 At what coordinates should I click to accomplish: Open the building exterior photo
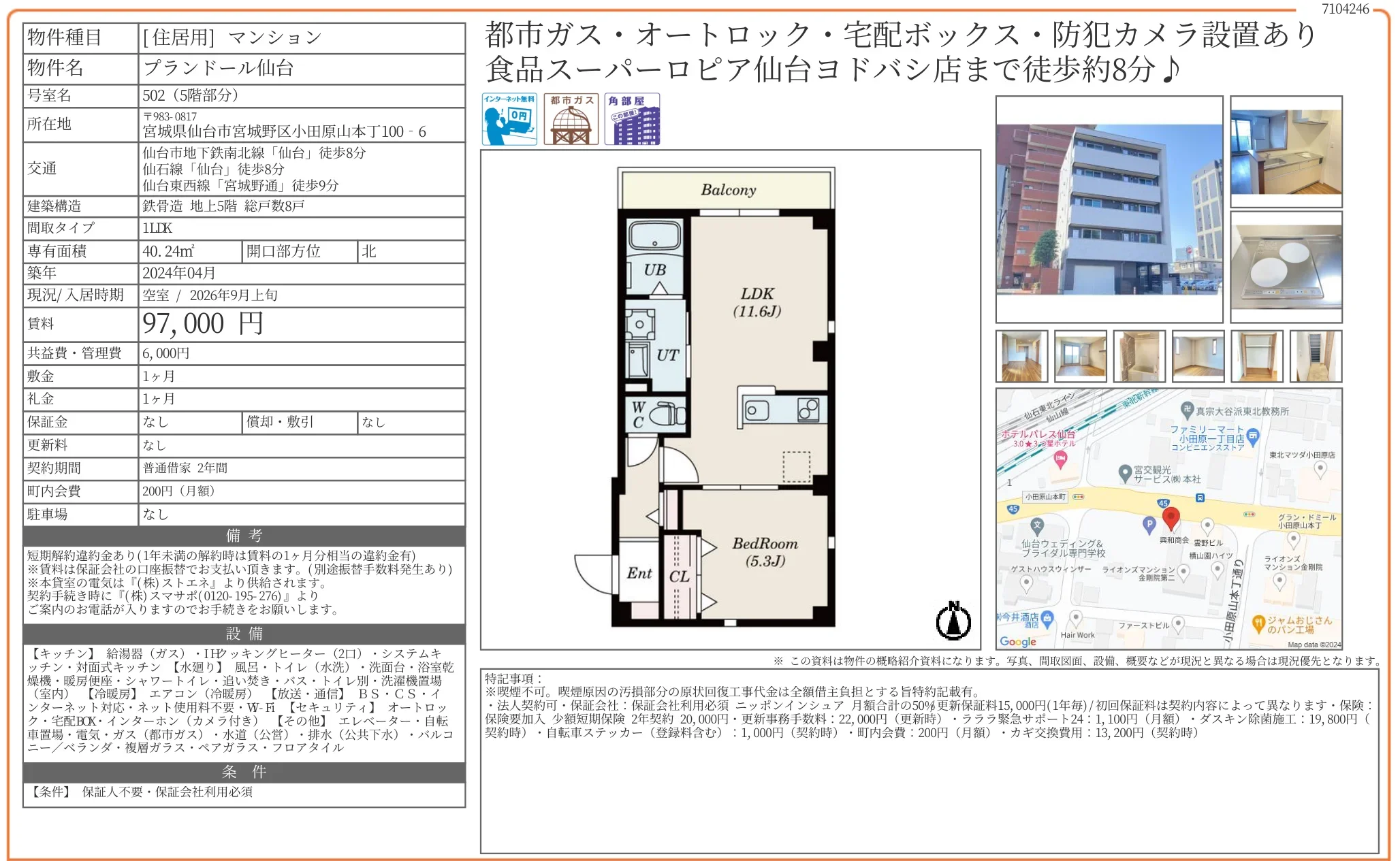[1109, 209]
